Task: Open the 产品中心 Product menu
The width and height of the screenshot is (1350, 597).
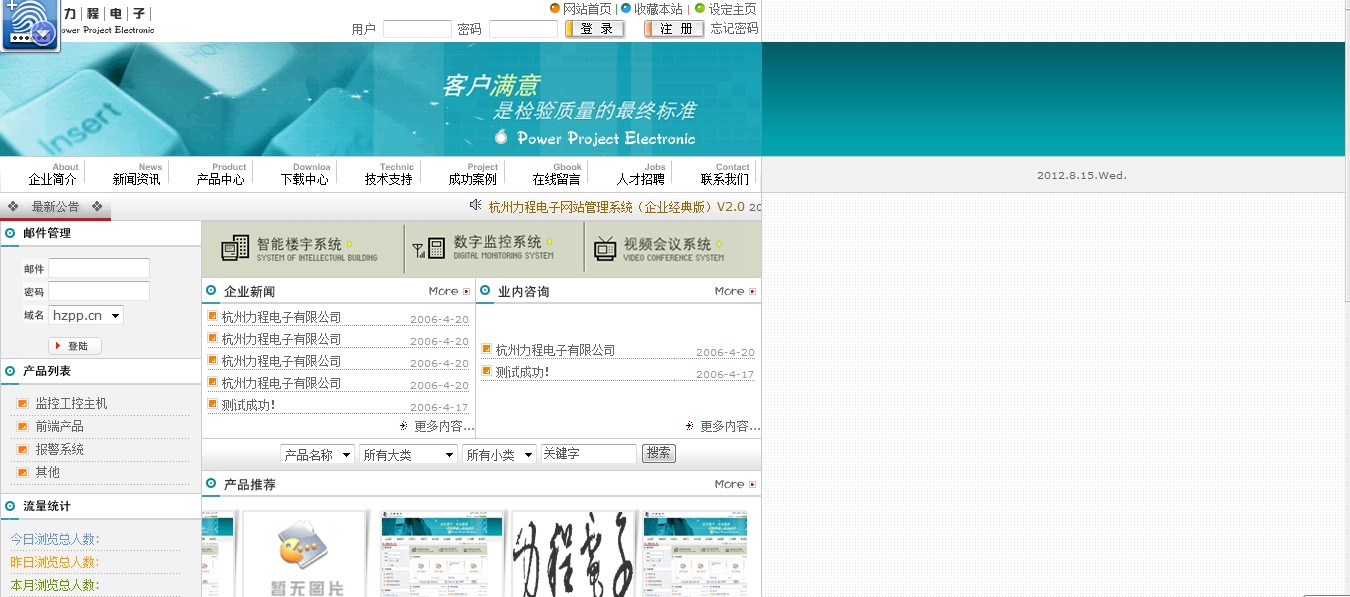Action: click(x=221, y=174)
